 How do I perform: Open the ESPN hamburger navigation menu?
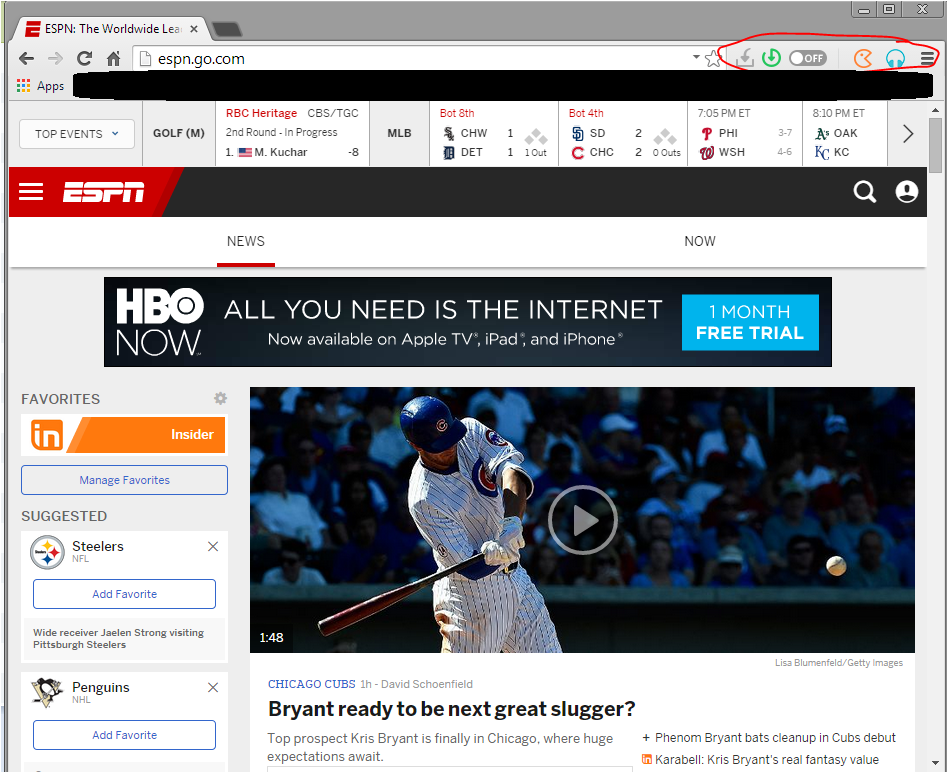coord(31,191)
